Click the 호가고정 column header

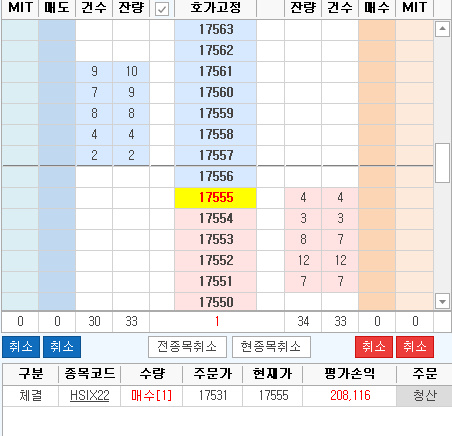point(215,8)
